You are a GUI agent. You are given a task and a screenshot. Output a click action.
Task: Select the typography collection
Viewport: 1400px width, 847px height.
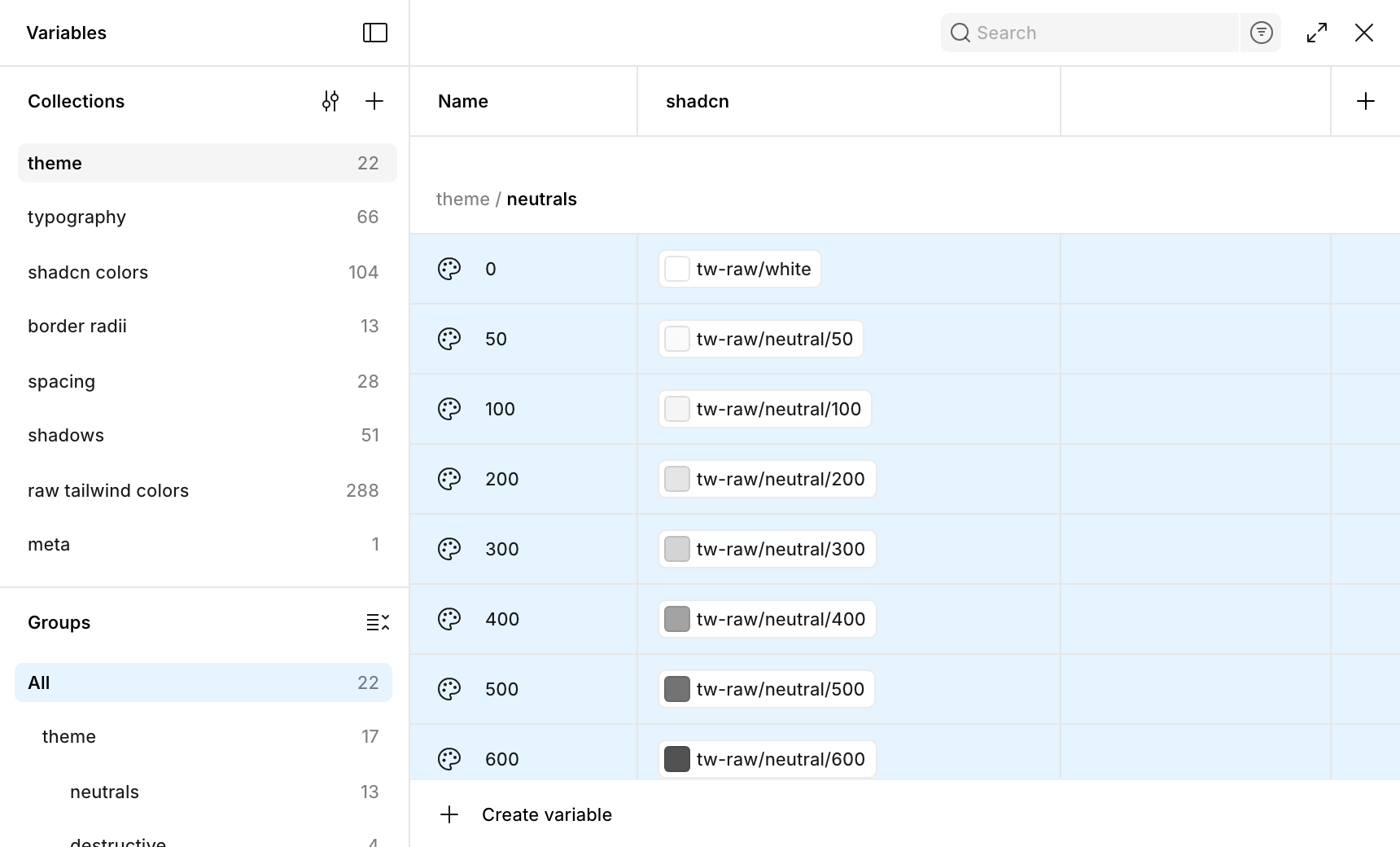click(x=207, y=217)
